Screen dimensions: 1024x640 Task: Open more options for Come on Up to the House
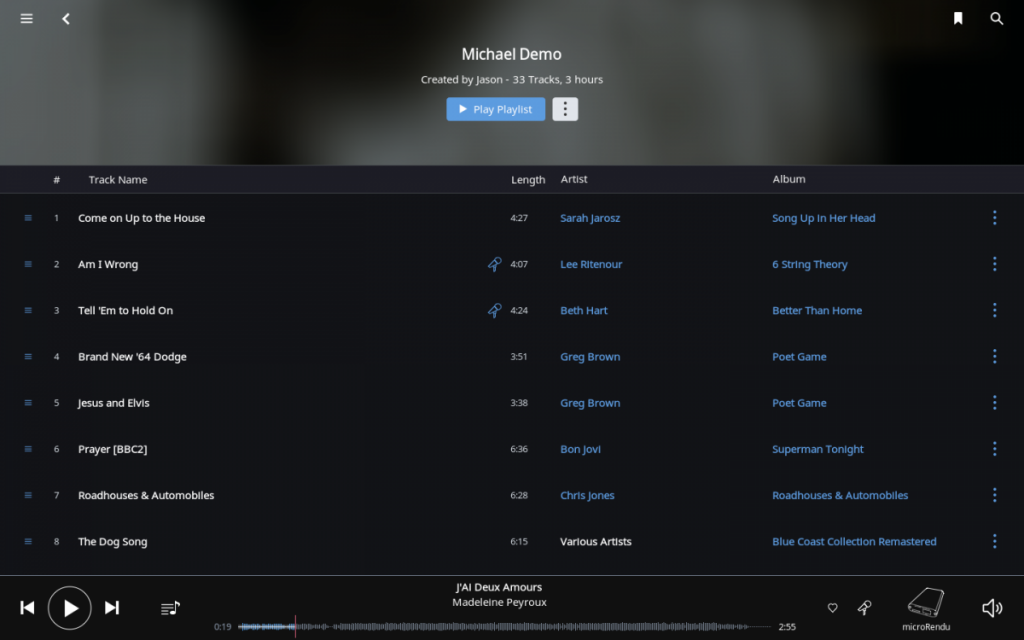[x=994, y=218]
